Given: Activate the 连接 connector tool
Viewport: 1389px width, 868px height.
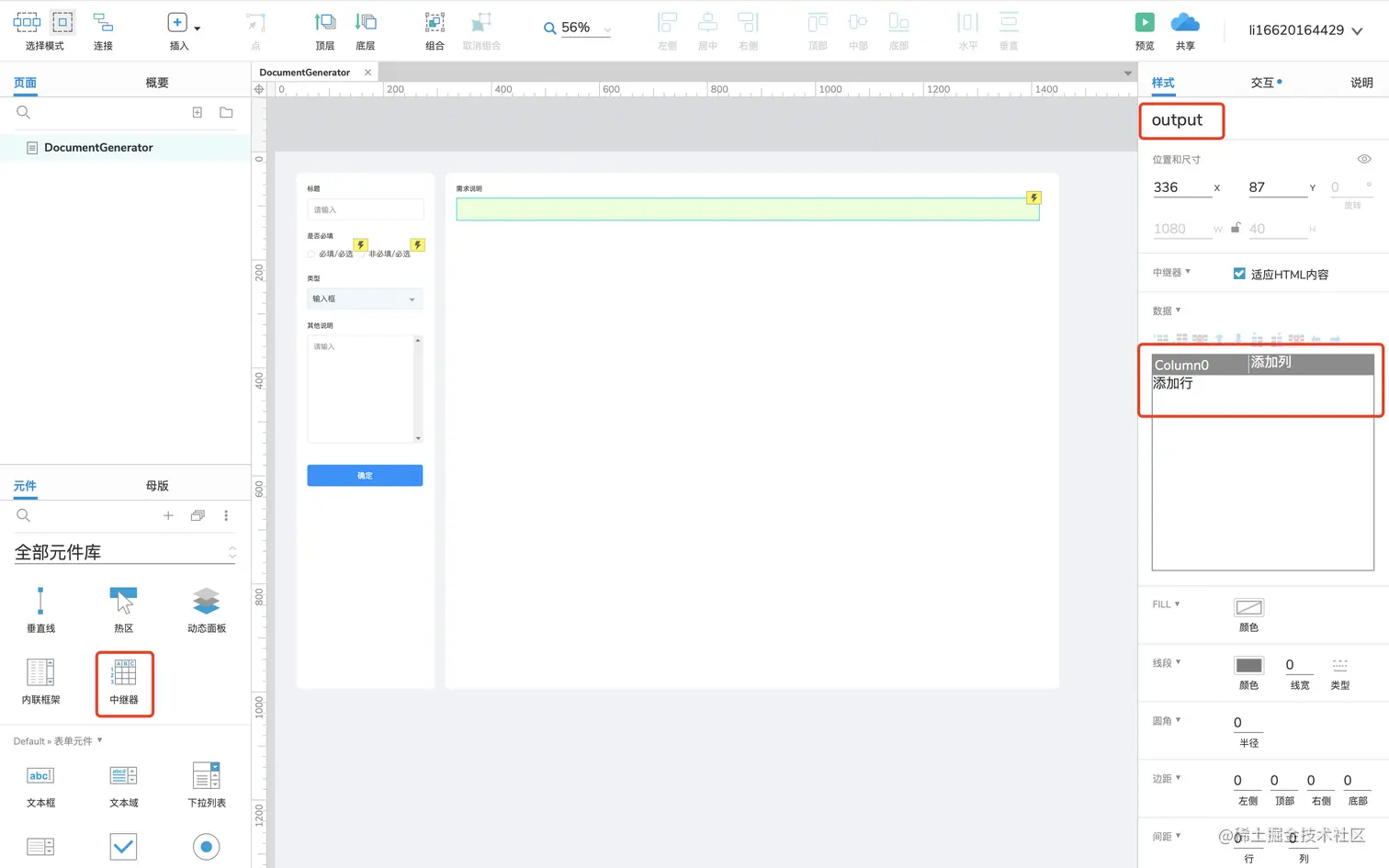Looking at the screenshot, I should (x=103, y=22).
